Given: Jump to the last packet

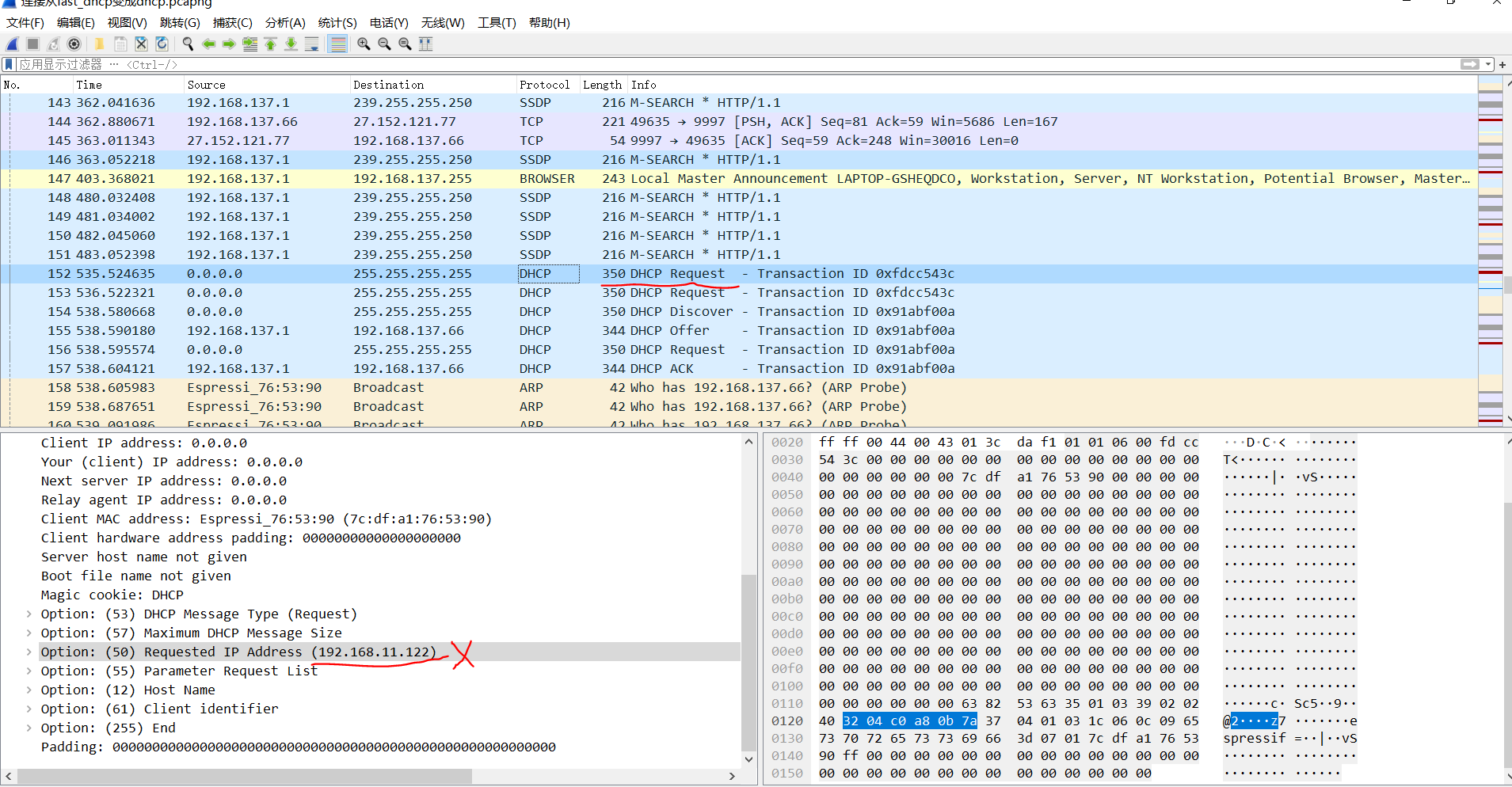Looking at the screenshot, I should tap(291, 44).
